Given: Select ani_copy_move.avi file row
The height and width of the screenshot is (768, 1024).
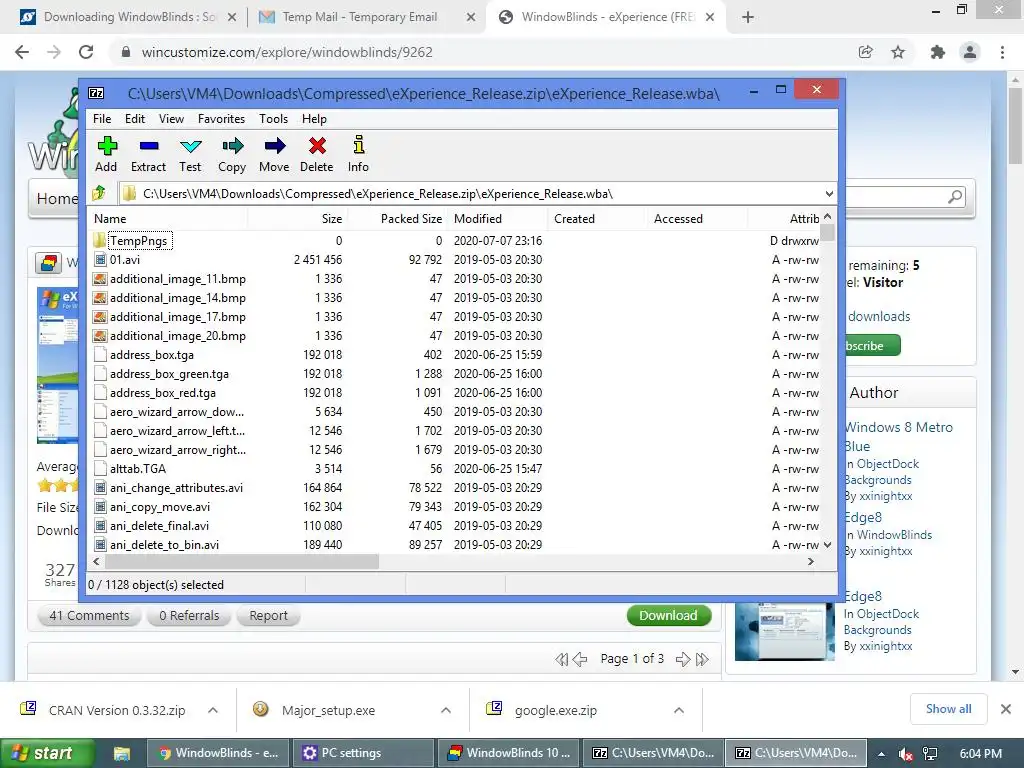Looking at the screenshot, I should (x=455, y=506).
